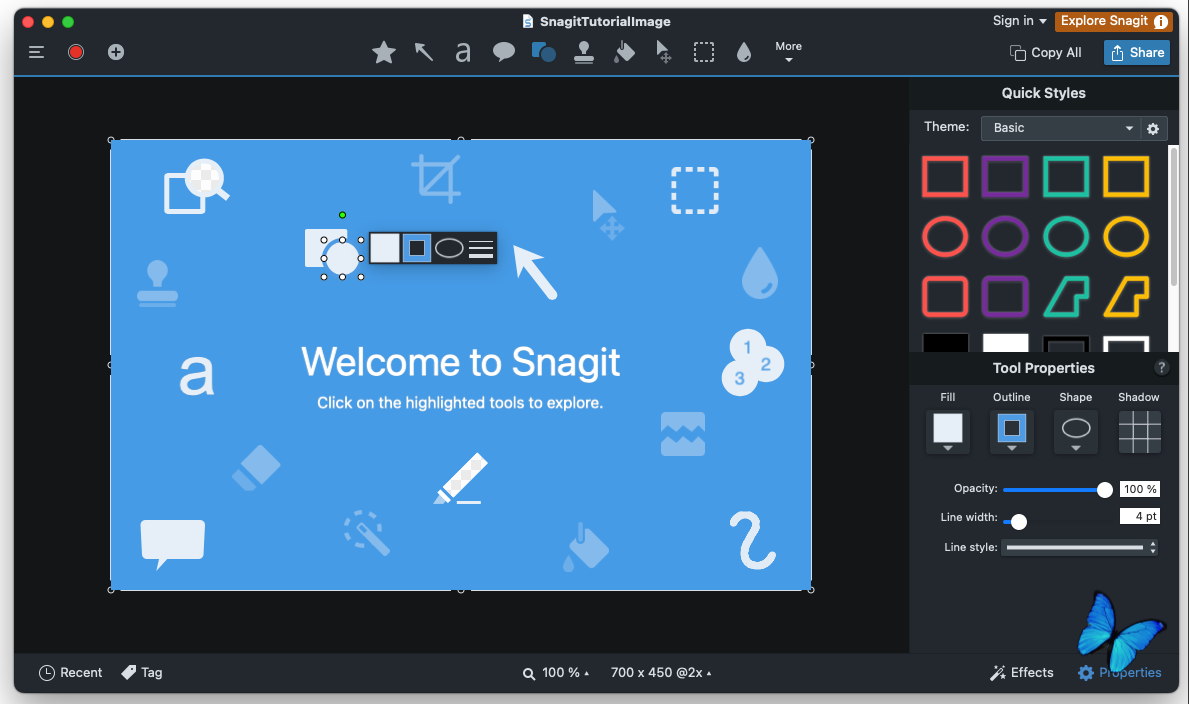Apply the yellow rectangle quick style

pos(1126,177)
